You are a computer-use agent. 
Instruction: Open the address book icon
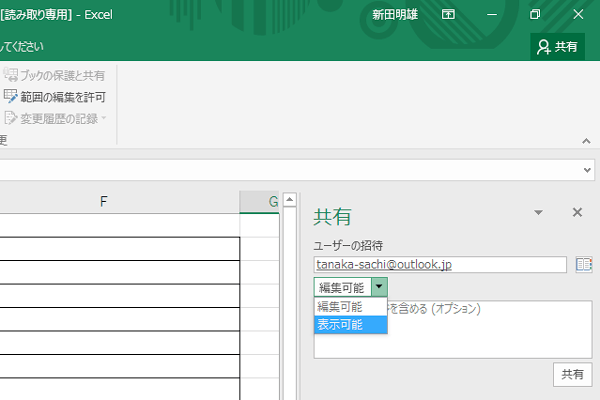pos(584,264)
